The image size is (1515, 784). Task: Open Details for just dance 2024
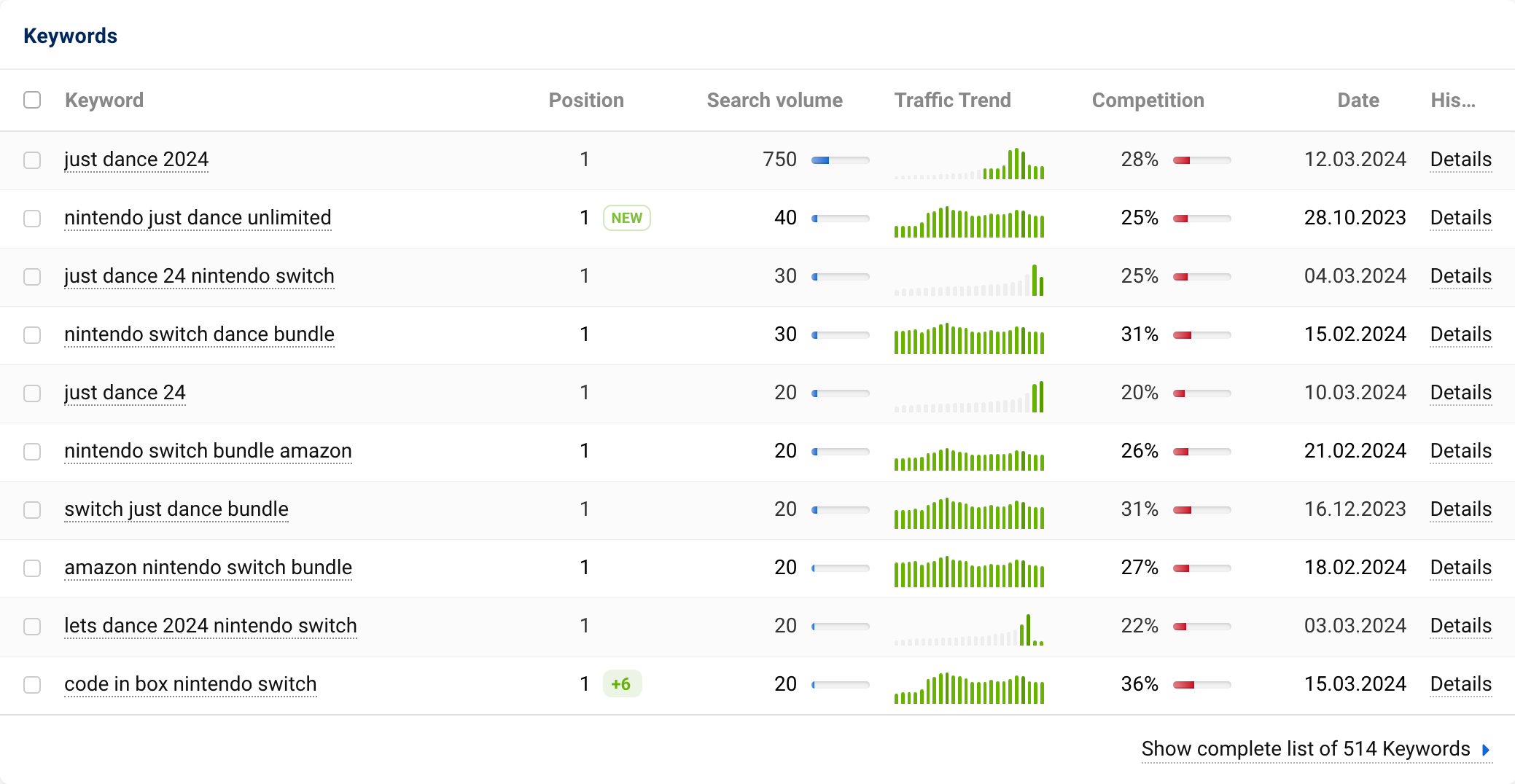(1461, 160)
